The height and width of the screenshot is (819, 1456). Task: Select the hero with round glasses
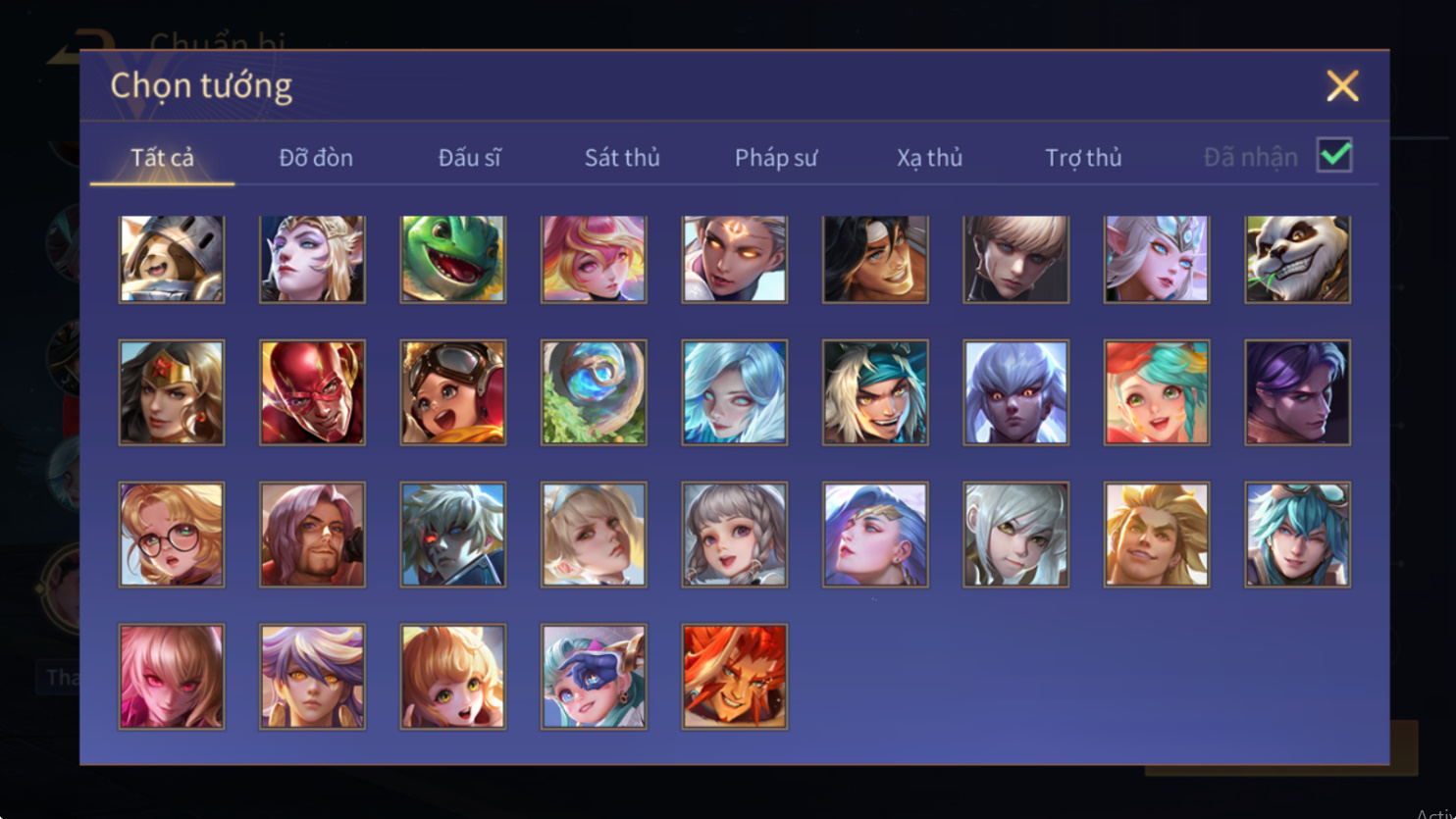pos(172,535)
